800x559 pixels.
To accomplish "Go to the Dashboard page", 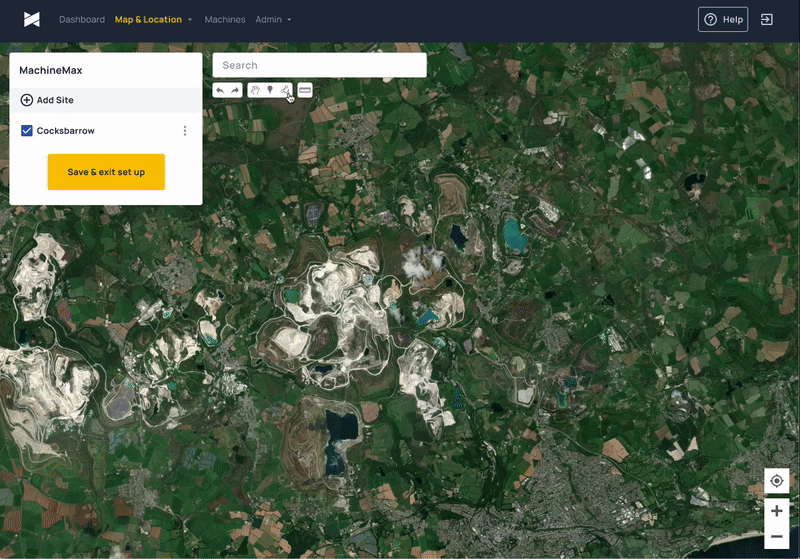I will click(82, 19).
